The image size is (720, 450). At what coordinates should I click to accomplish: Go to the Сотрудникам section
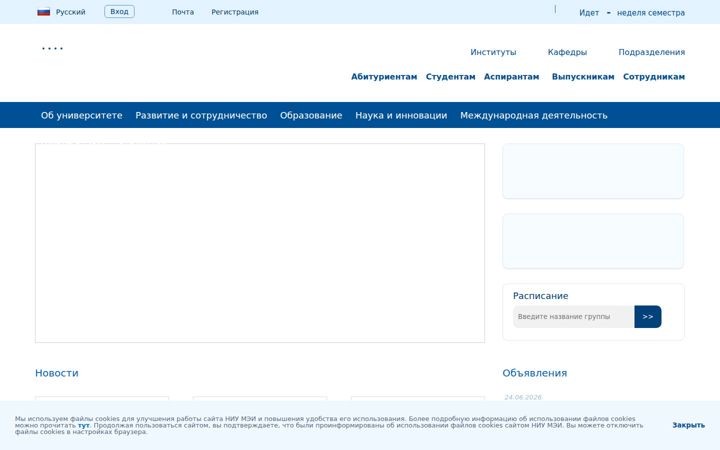click(654, 77)
